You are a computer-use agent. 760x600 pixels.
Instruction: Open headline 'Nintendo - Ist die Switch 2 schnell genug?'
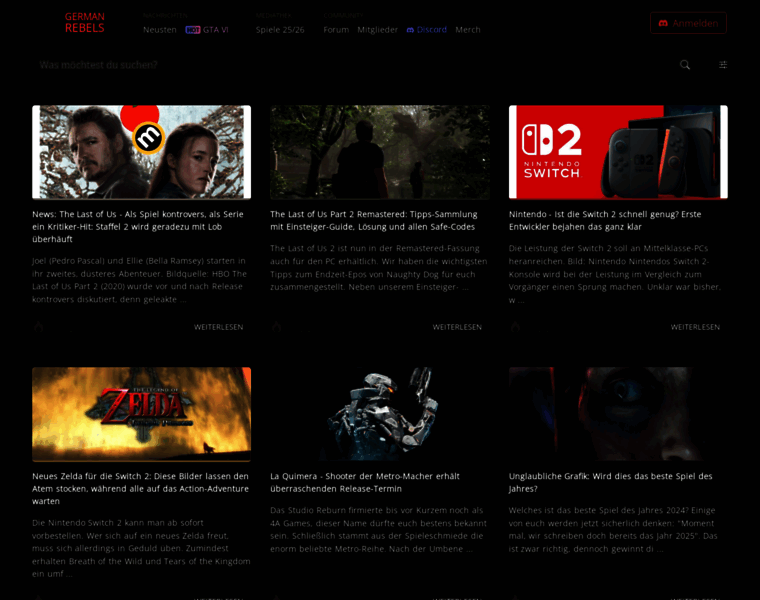605,221
